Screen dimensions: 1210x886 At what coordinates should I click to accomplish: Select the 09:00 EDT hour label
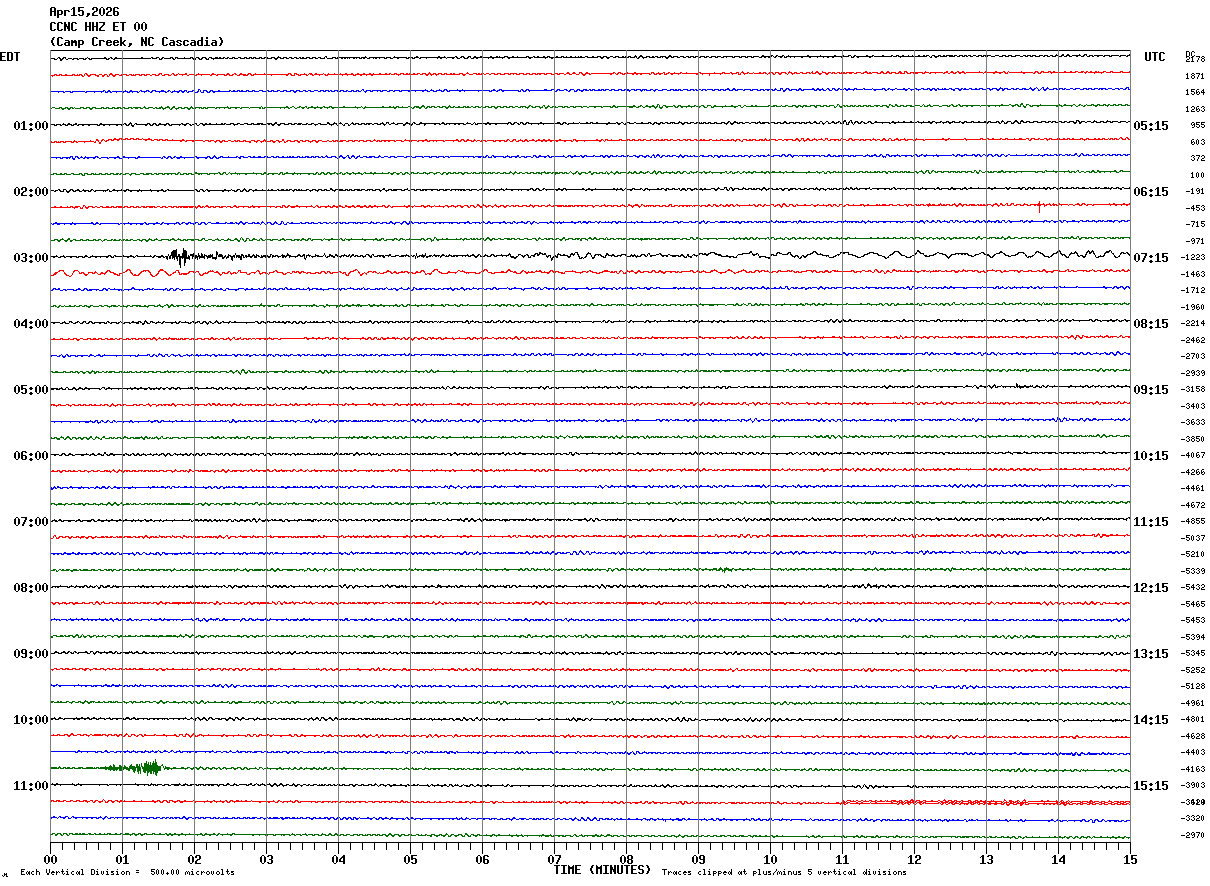click(x=31, y=654)
